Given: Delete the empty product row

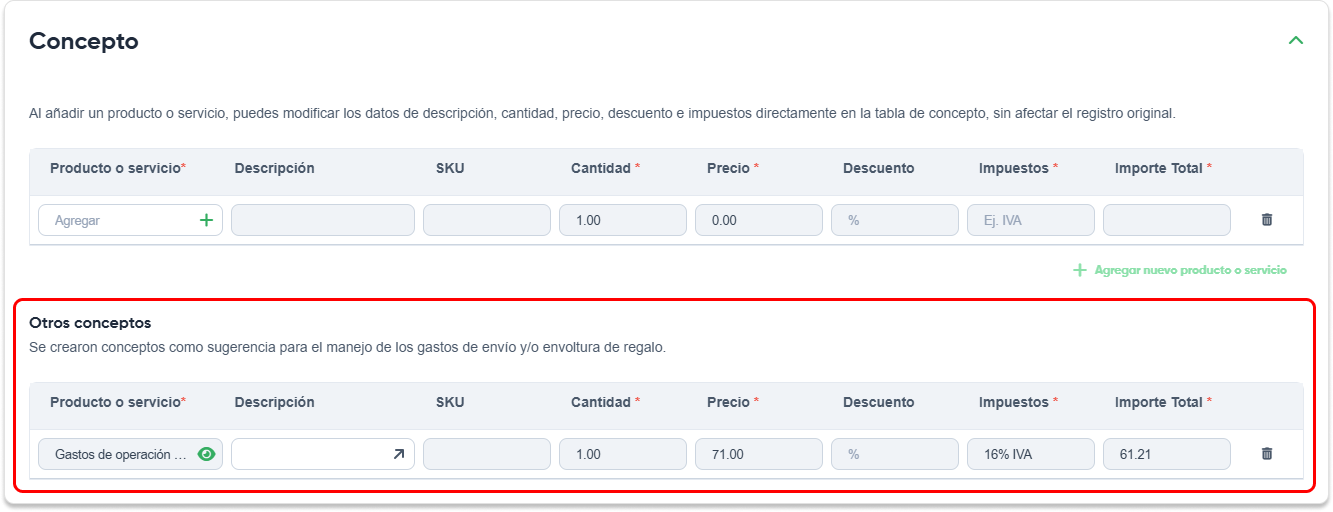Looking at the screenshot, I should click(x=1267, y=220).
